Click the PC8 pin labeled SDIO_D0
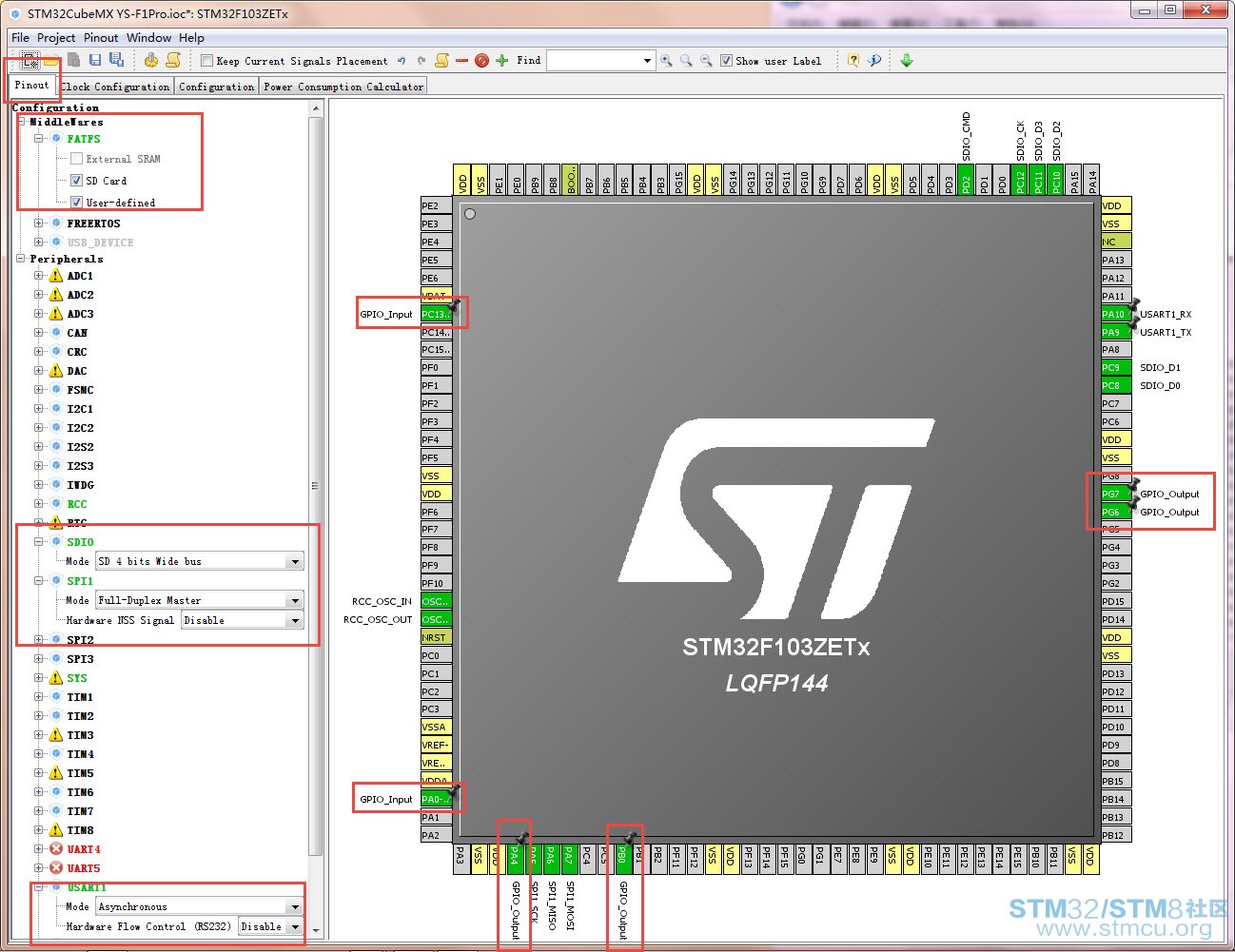The height and width of the screenshot is (952, 1235). click(1116, 385)
